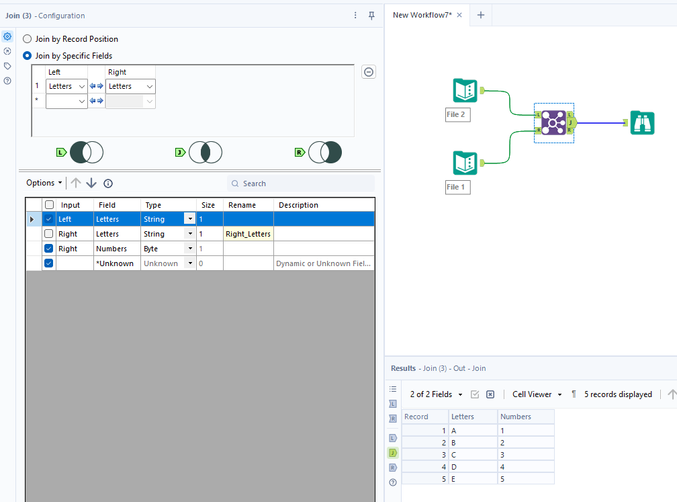Viewport: 677px width, 502px height.
Task: Swap fields arrows in join row 1
Action: coord(96,86)
